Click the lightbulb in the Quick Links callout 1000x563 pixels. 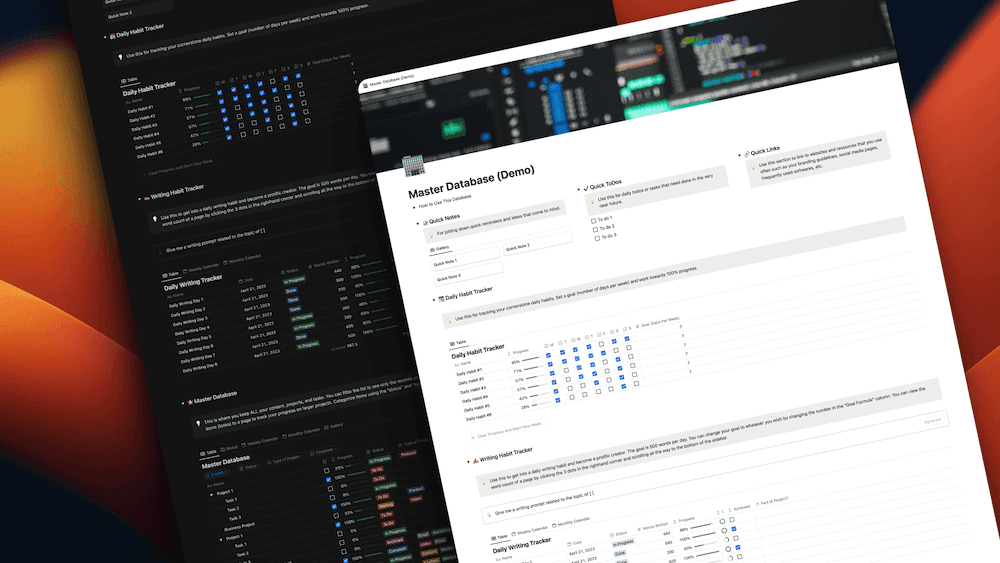coord(753,166)
